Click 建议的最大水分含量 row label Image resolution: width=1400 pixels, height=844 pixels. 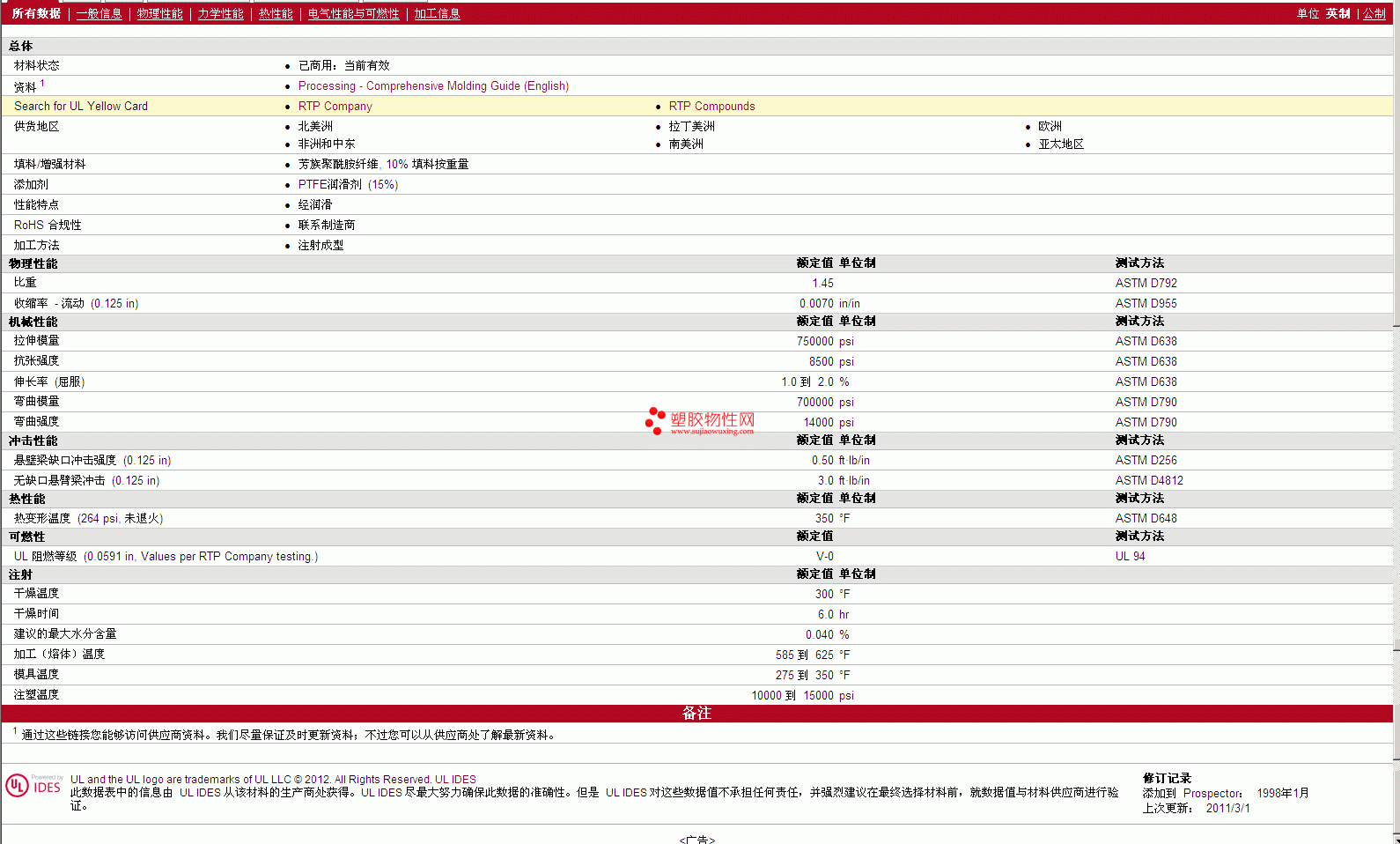pos(64,634)
